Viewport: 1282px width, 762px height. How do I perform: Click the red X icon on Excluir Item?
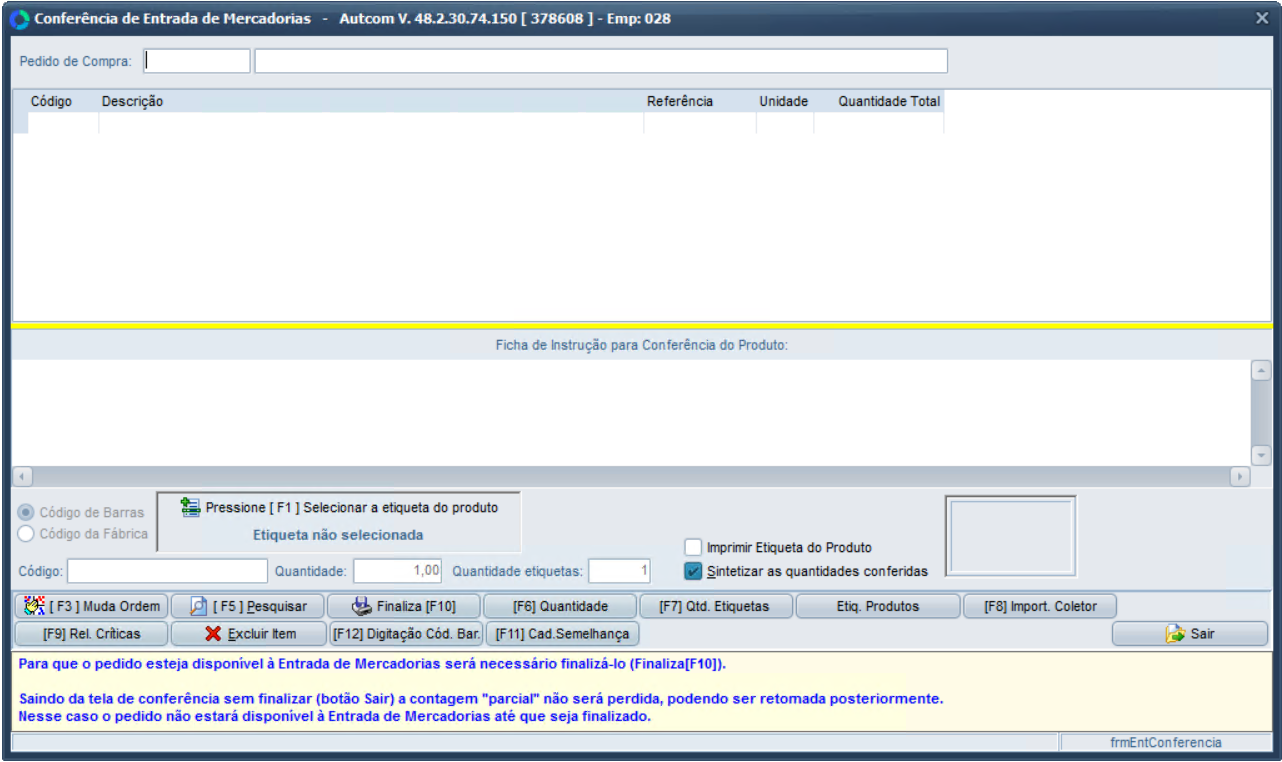pyautogui.click(x=213, y=634)
